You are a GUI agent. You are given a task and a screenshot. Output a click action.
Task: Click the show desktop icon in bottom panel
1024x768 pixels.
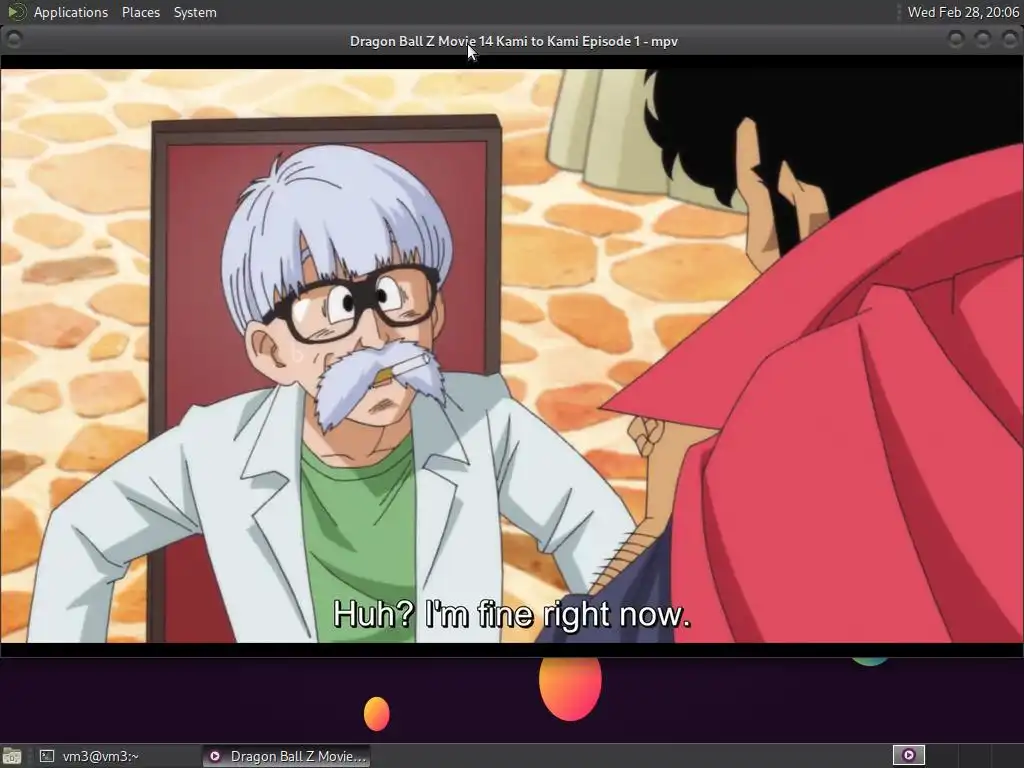tap(12, 756)
